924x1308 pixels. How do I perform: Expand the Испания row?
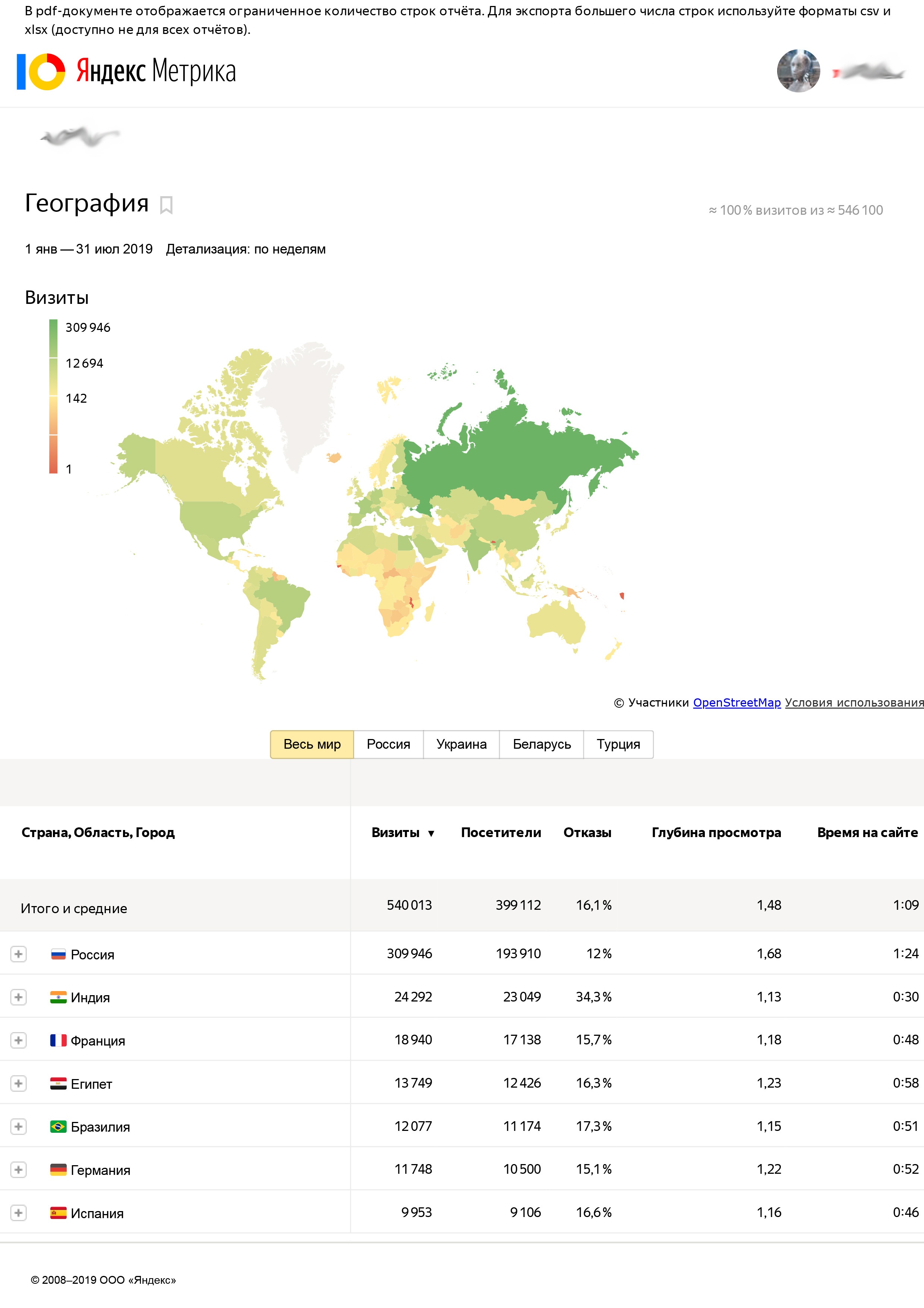pyautogui.click(x=18, y=1213)
